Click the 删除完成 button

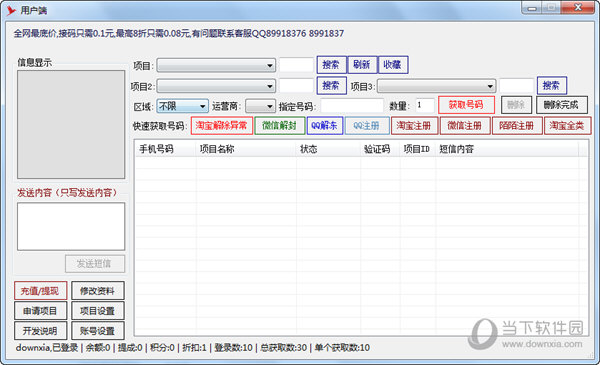561,105
